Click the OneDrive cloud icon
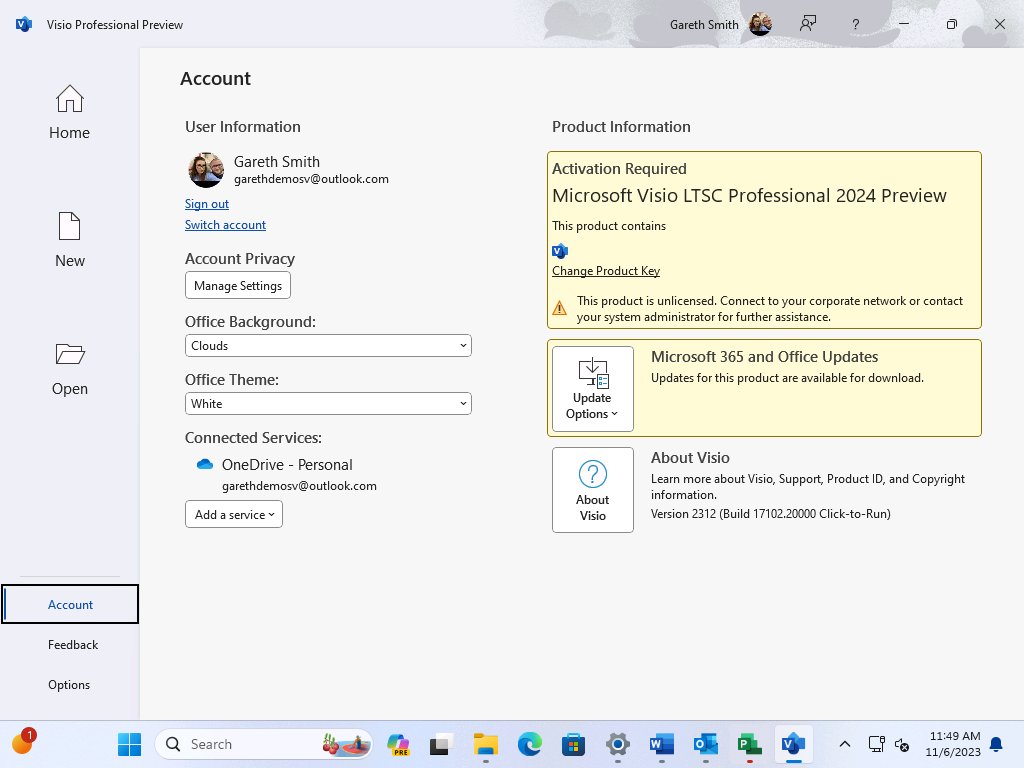The height and width of the screenshot is (768, 1024). [204, 464]
